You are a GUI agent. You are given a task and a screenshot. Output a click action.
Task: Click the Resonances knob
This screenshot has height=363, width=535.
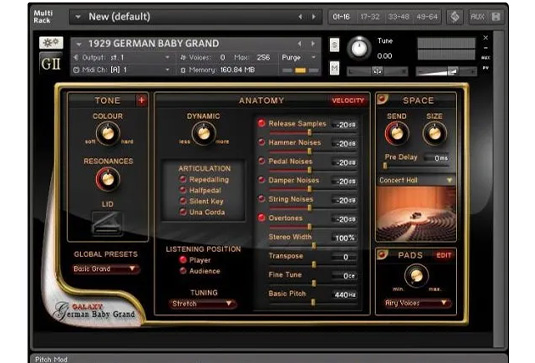click(108, 179)
